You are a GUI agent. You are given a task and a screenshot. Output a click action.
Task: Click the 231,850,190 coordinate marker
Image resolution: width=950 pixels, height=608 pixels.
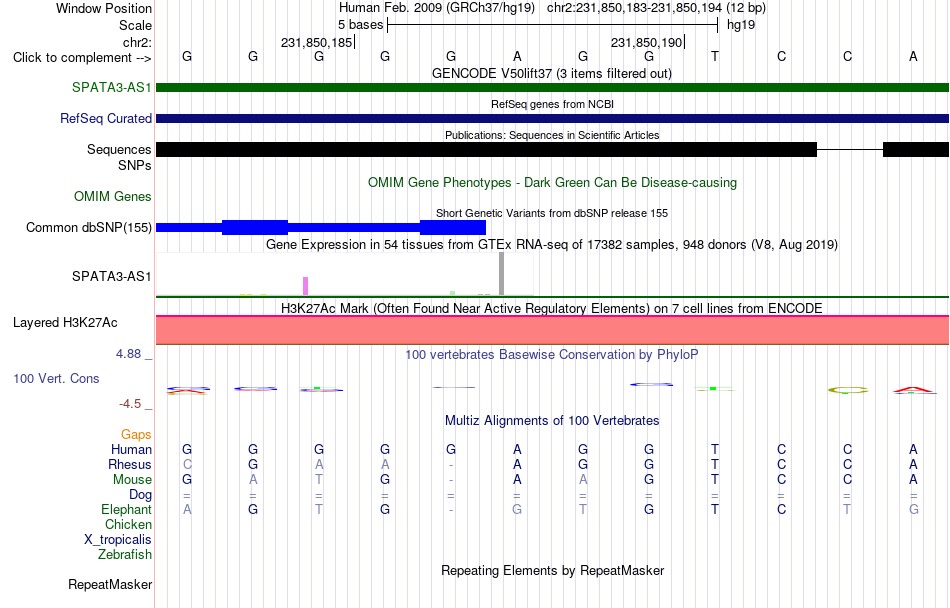pyautogui.click(x=646, y=43)
